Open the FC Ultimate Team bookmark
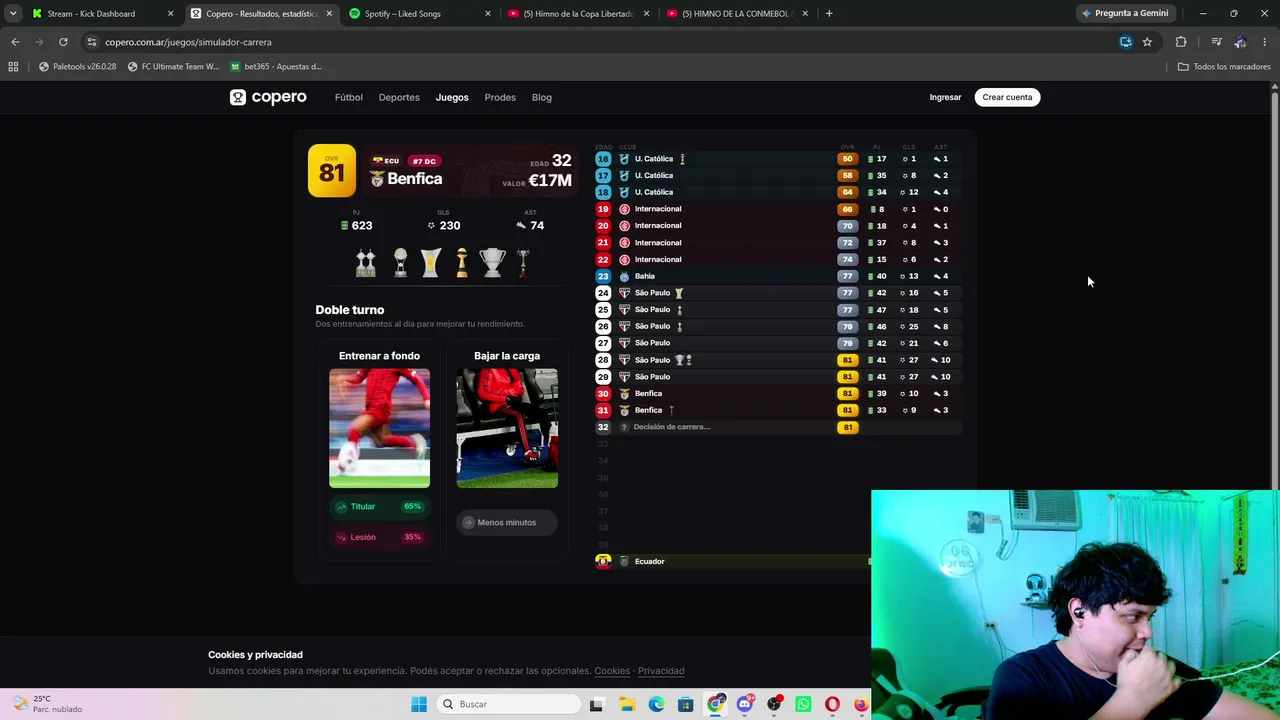 click(173, 67)
